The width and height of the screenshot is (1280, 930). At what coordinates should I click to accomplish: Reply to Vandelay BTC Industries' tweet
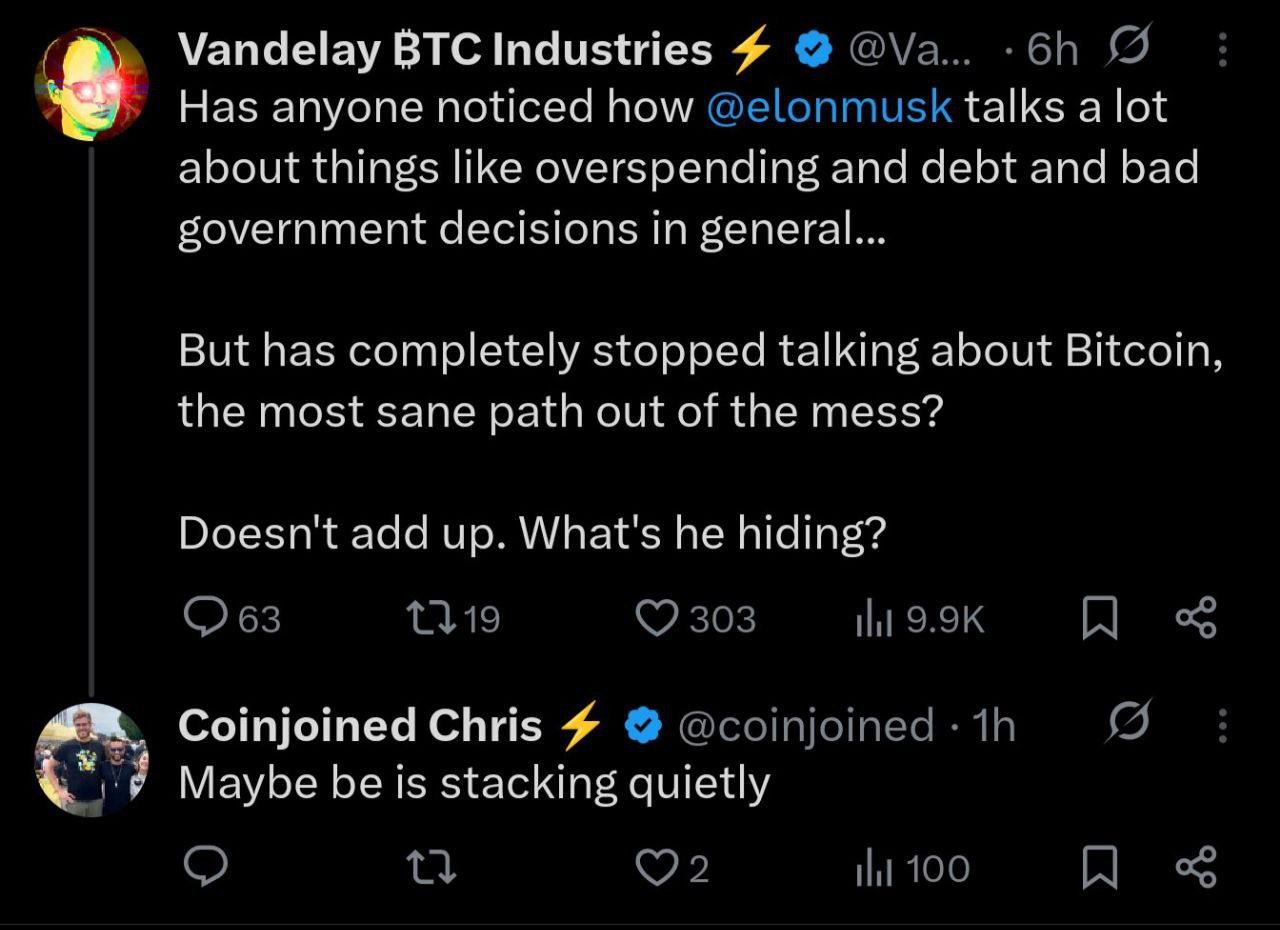(x=233, y=620)
